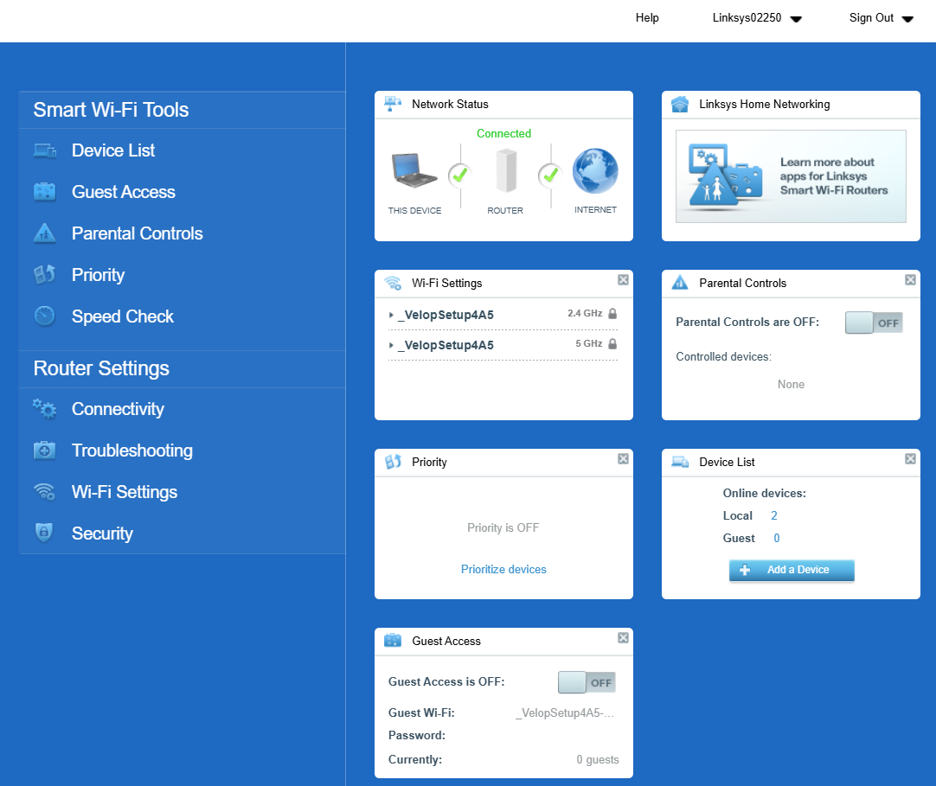Open Troubleshooting in Router Settings
Image resolution: width=936 pixels, height=786 pixels.
pyautogui.click(x=132, y=451)
